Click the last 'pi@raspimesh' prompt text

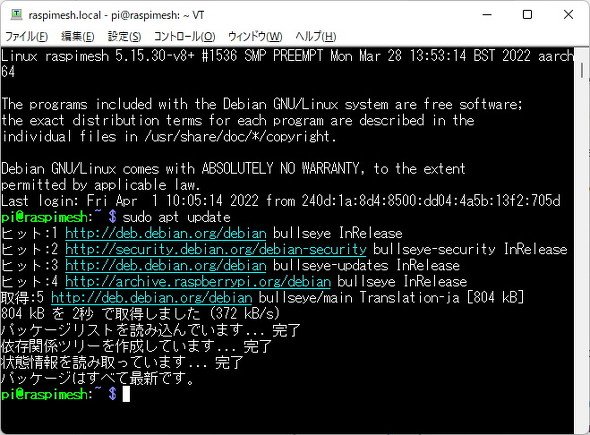pyautogui.click(x=44, y=394)
